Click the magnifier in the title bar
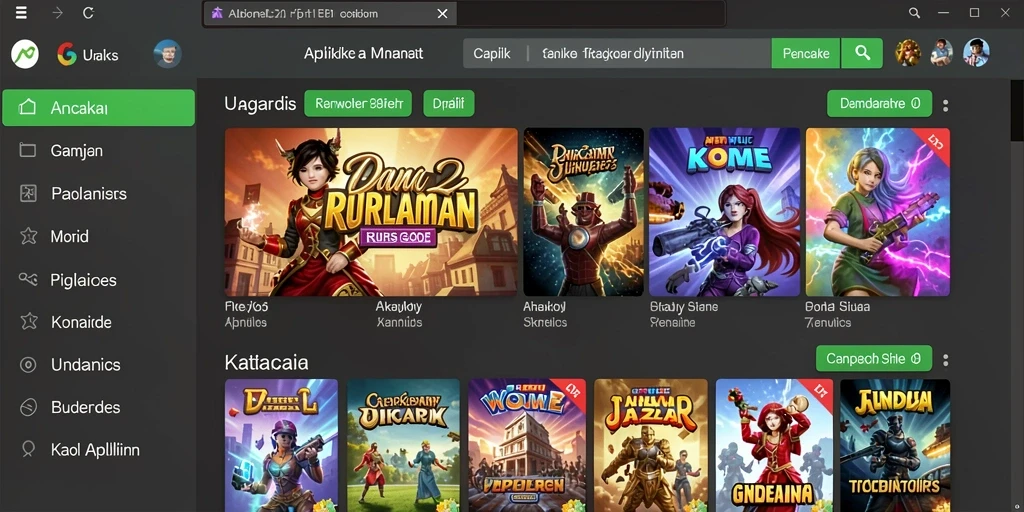Viewport: 1024px width, 512px height. point(914,12)
